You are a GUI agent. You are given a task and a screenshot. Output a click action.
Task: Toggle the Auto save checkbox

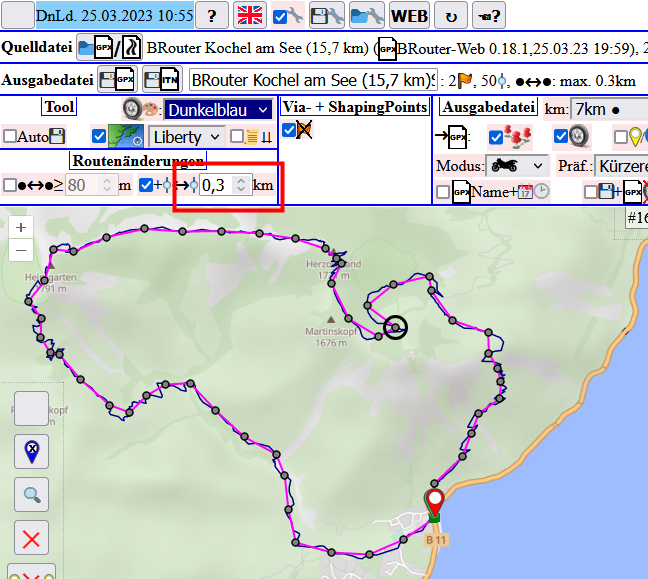(10, 137)
